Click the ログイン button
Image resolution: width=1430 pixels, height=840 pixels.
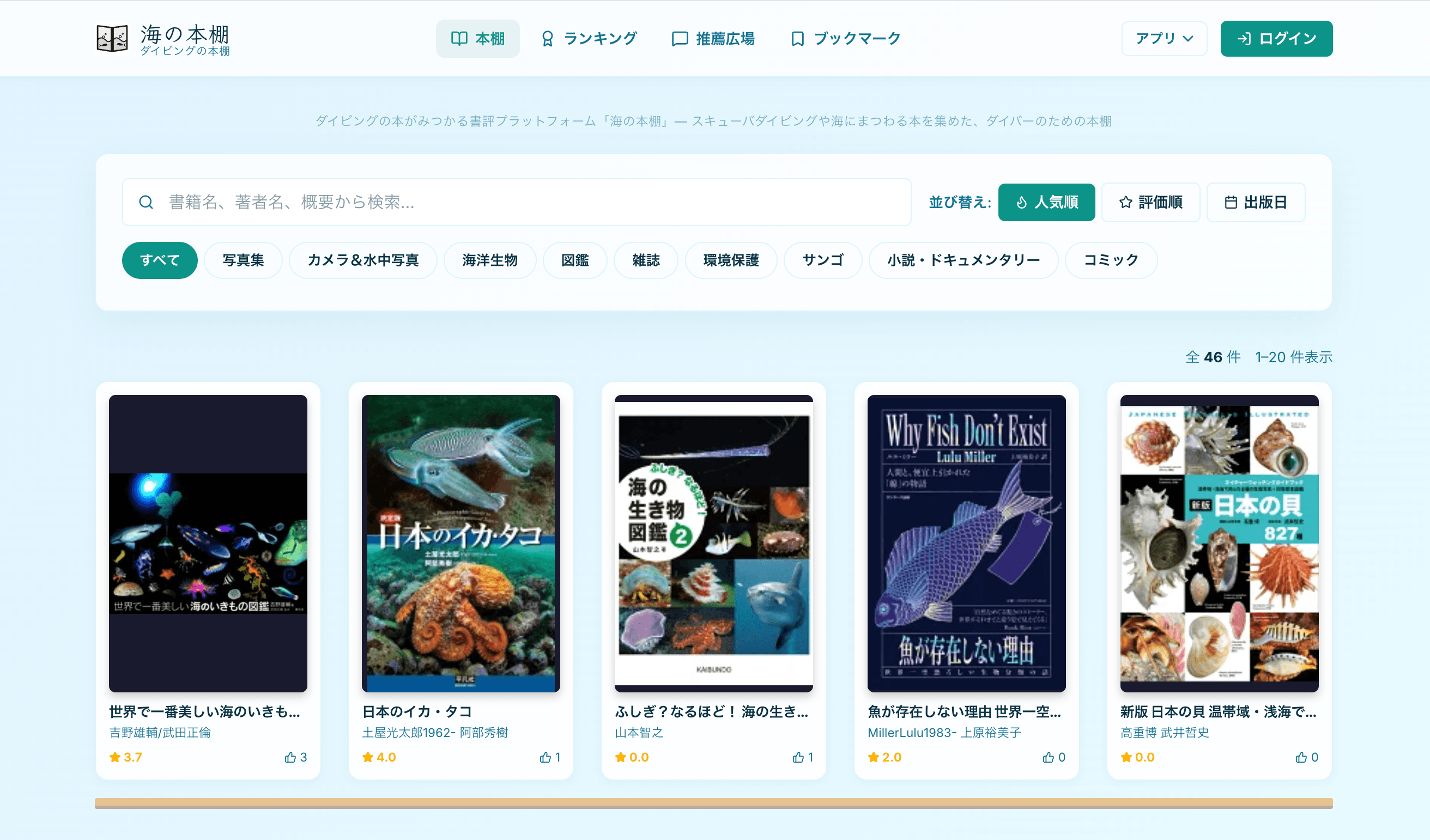click(1276, 39)
